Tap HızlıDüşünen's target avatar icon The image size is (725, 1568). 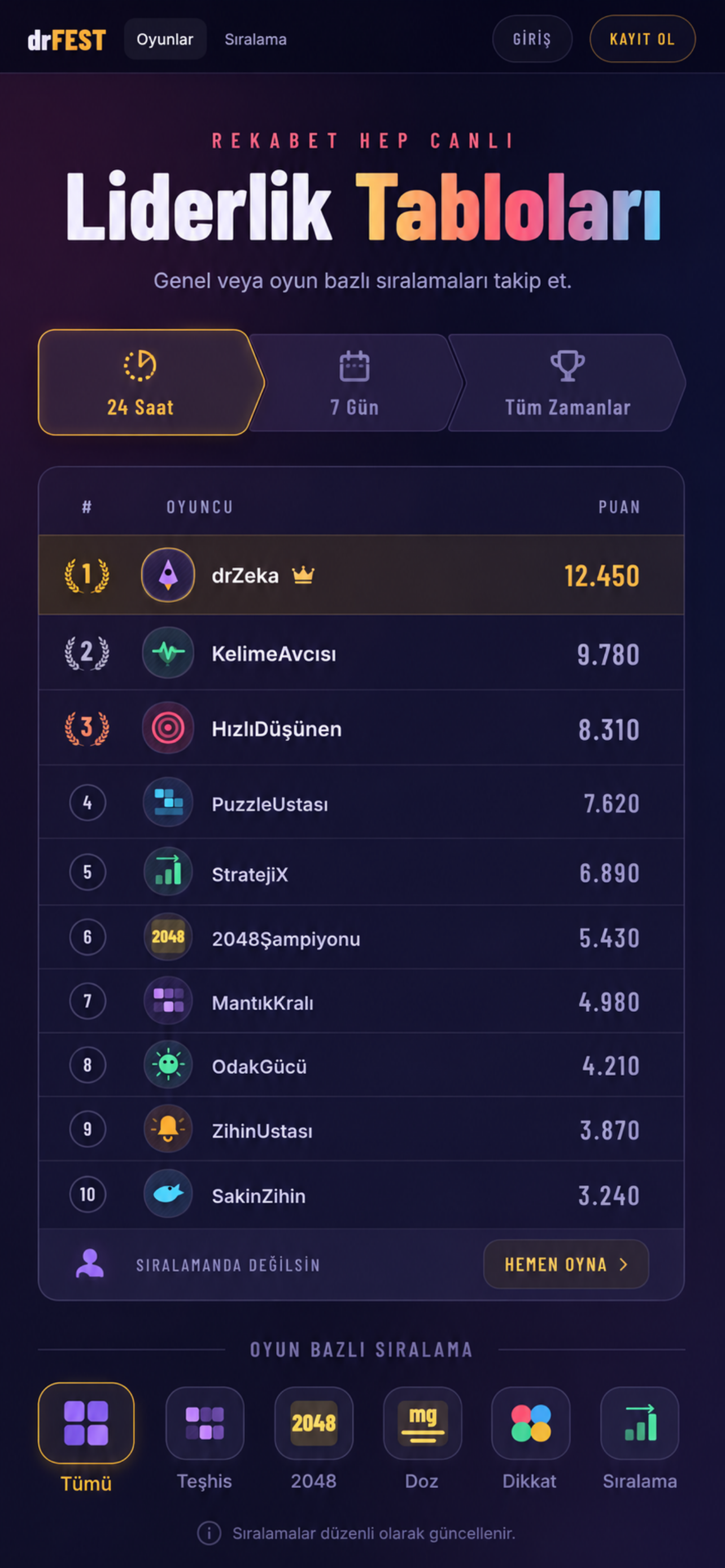click(168, 728)
